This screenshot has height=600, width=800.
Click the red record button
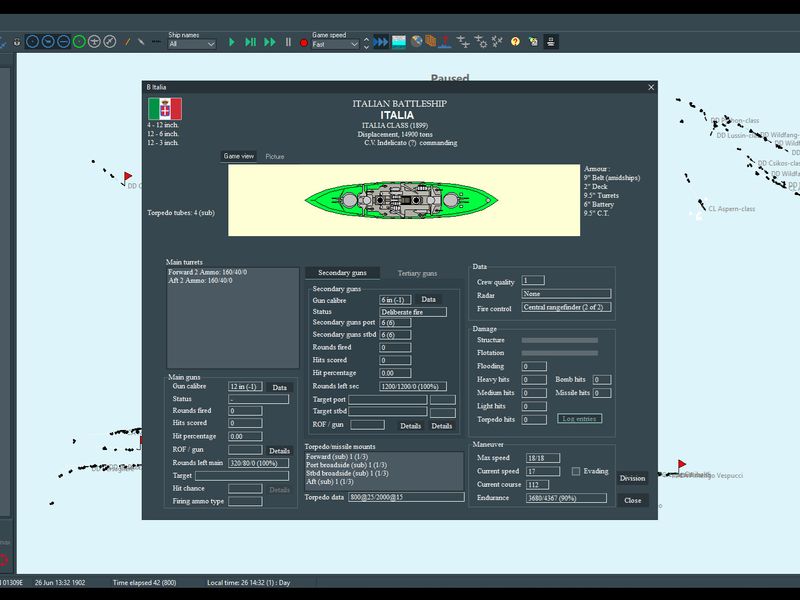(304, 43)
